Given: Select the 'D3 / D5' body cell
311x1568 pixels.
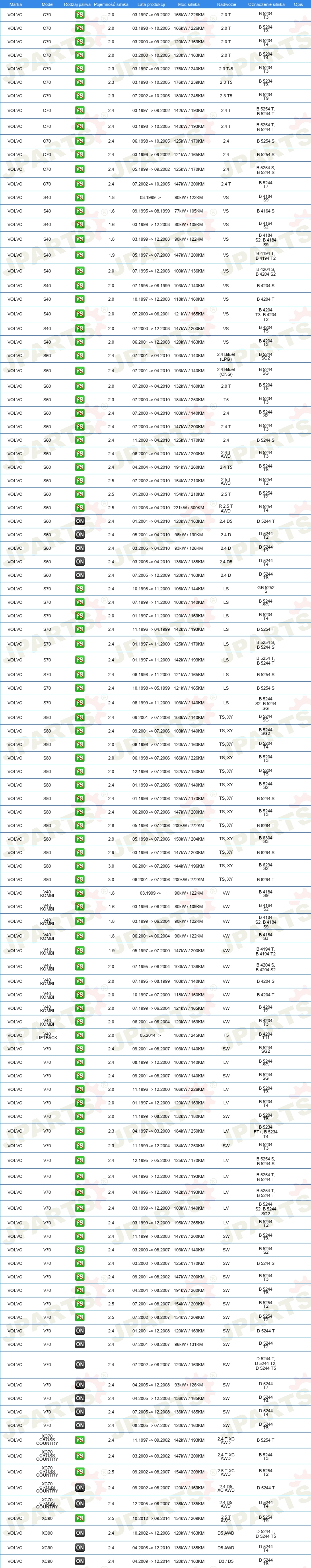Looking at the screenshot, I should [225, 1561].
